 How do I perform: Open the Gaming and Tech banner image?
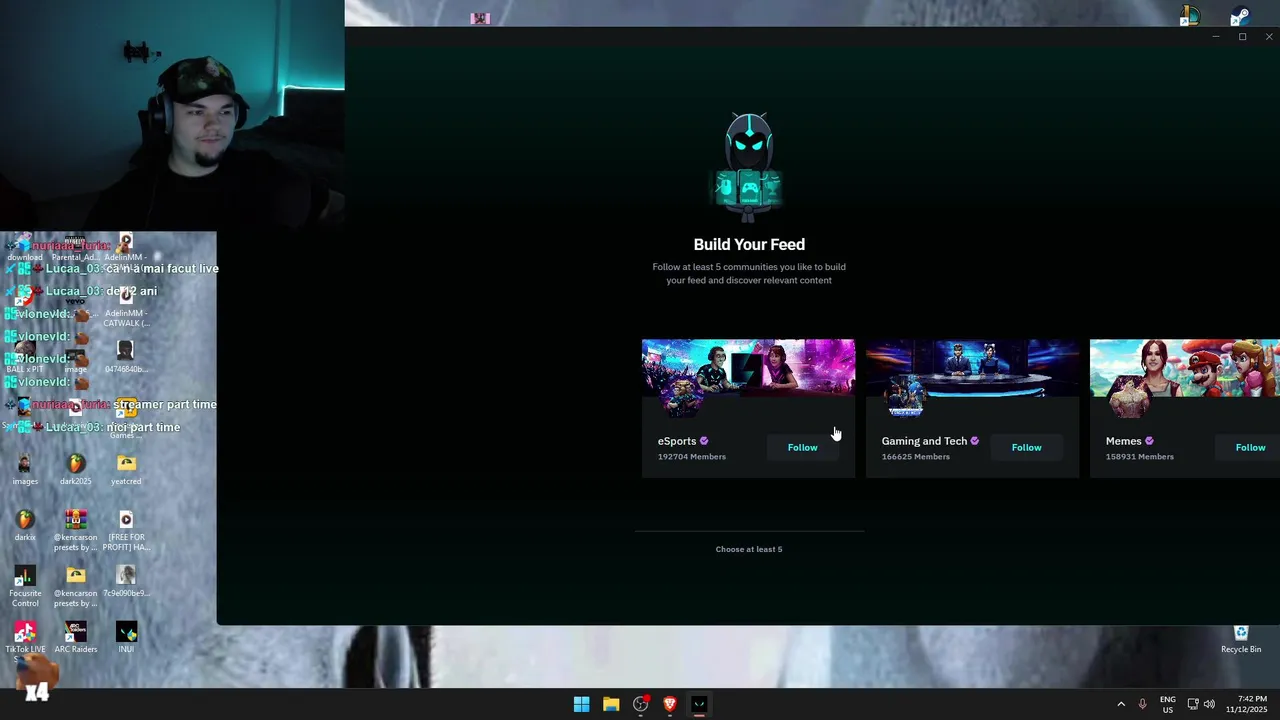[x=972, y=368]
